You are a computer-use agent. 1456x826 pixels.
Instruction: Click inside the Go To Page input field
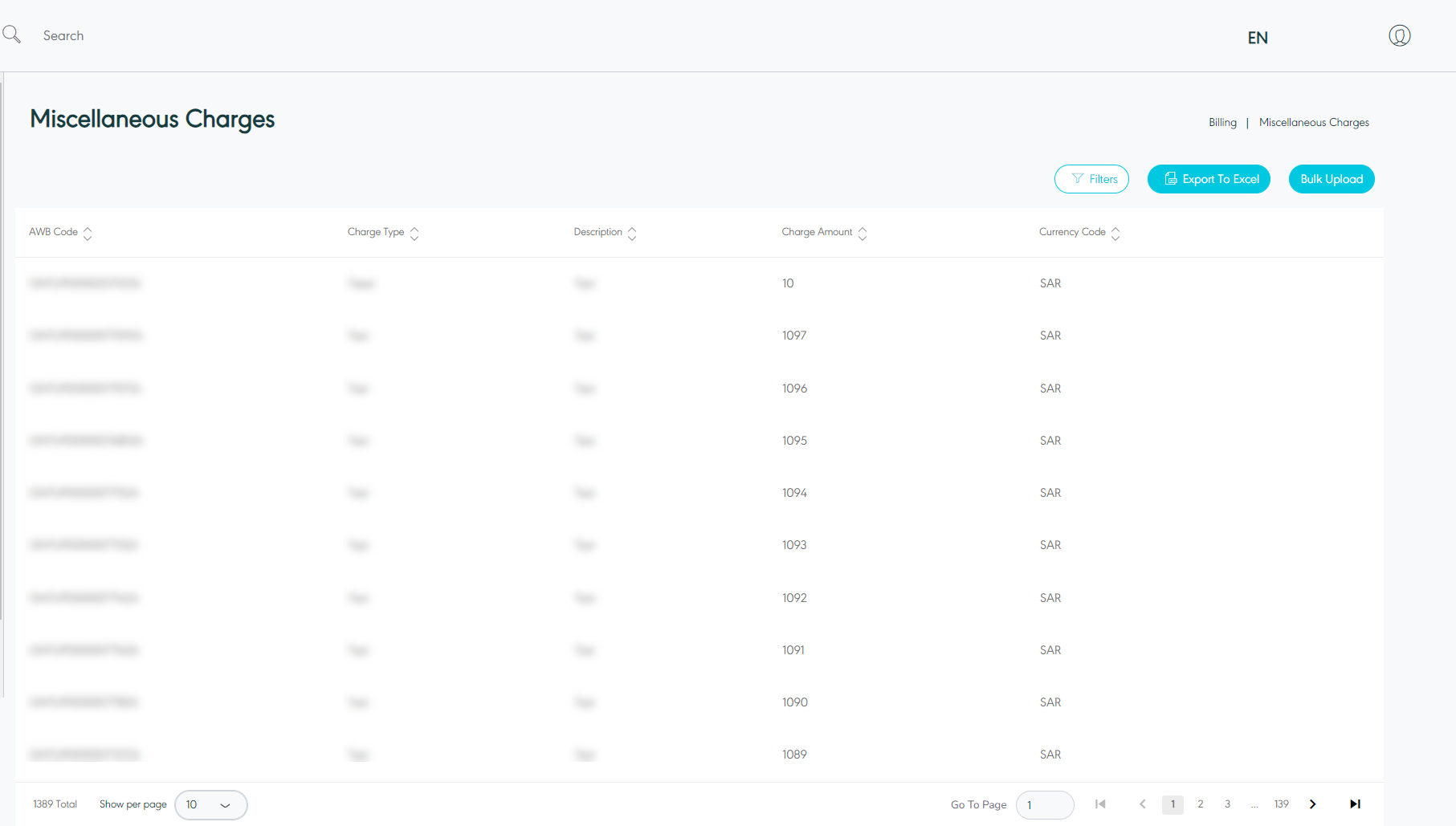coord(1045,804)
